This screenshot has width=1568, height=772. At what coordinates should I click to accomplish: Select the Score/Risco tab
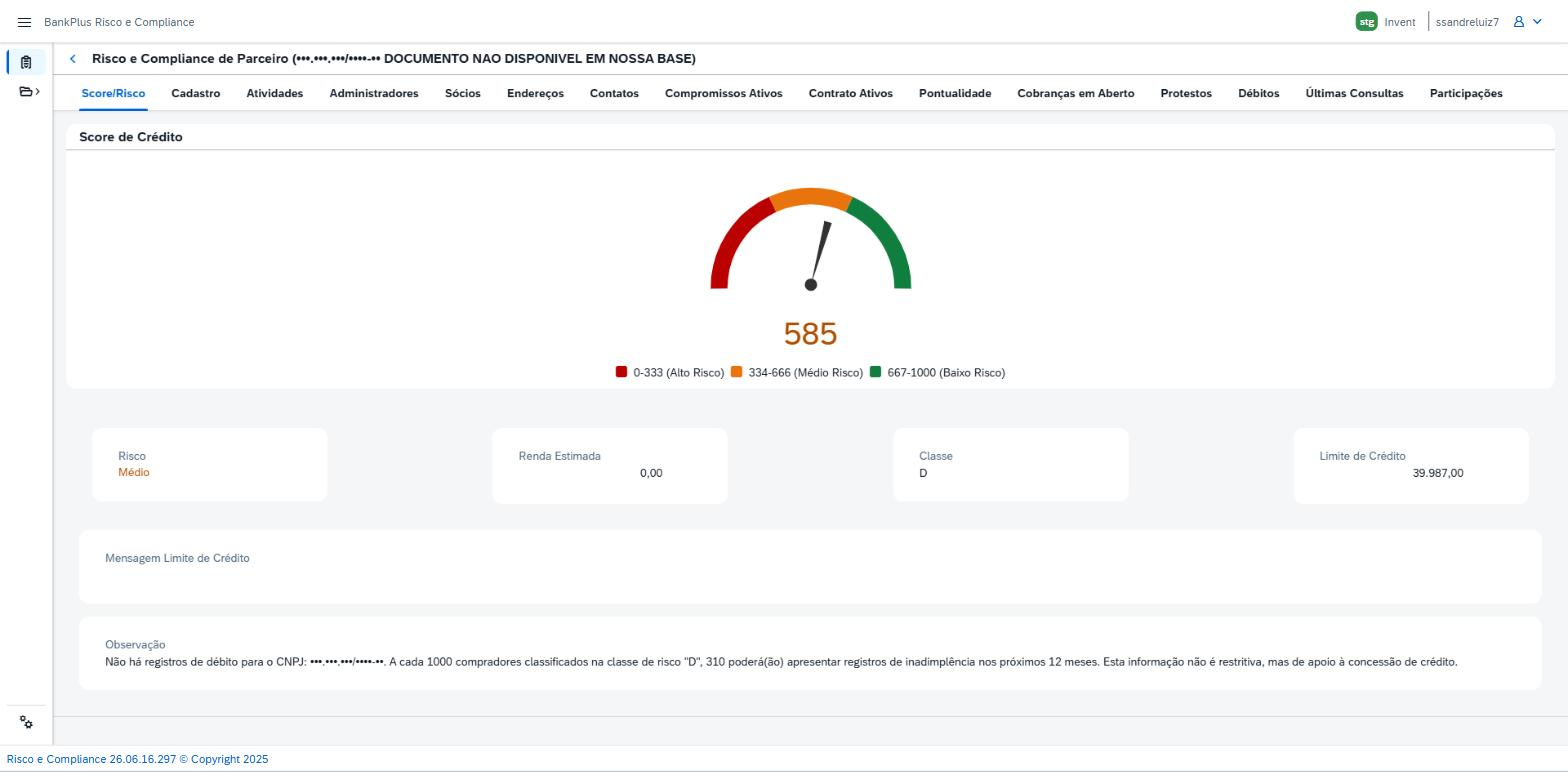113,93
